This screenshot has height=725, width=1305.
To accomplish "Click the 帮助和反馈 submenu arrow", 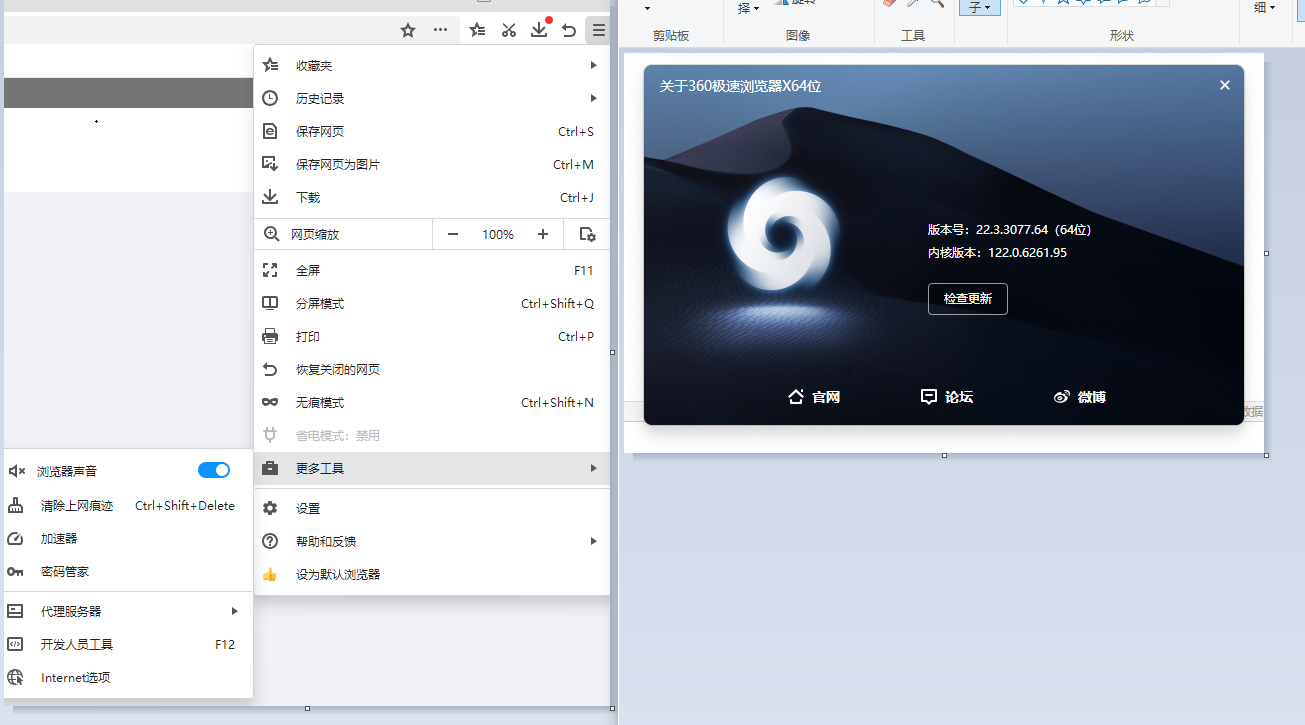I will point(593,541).
